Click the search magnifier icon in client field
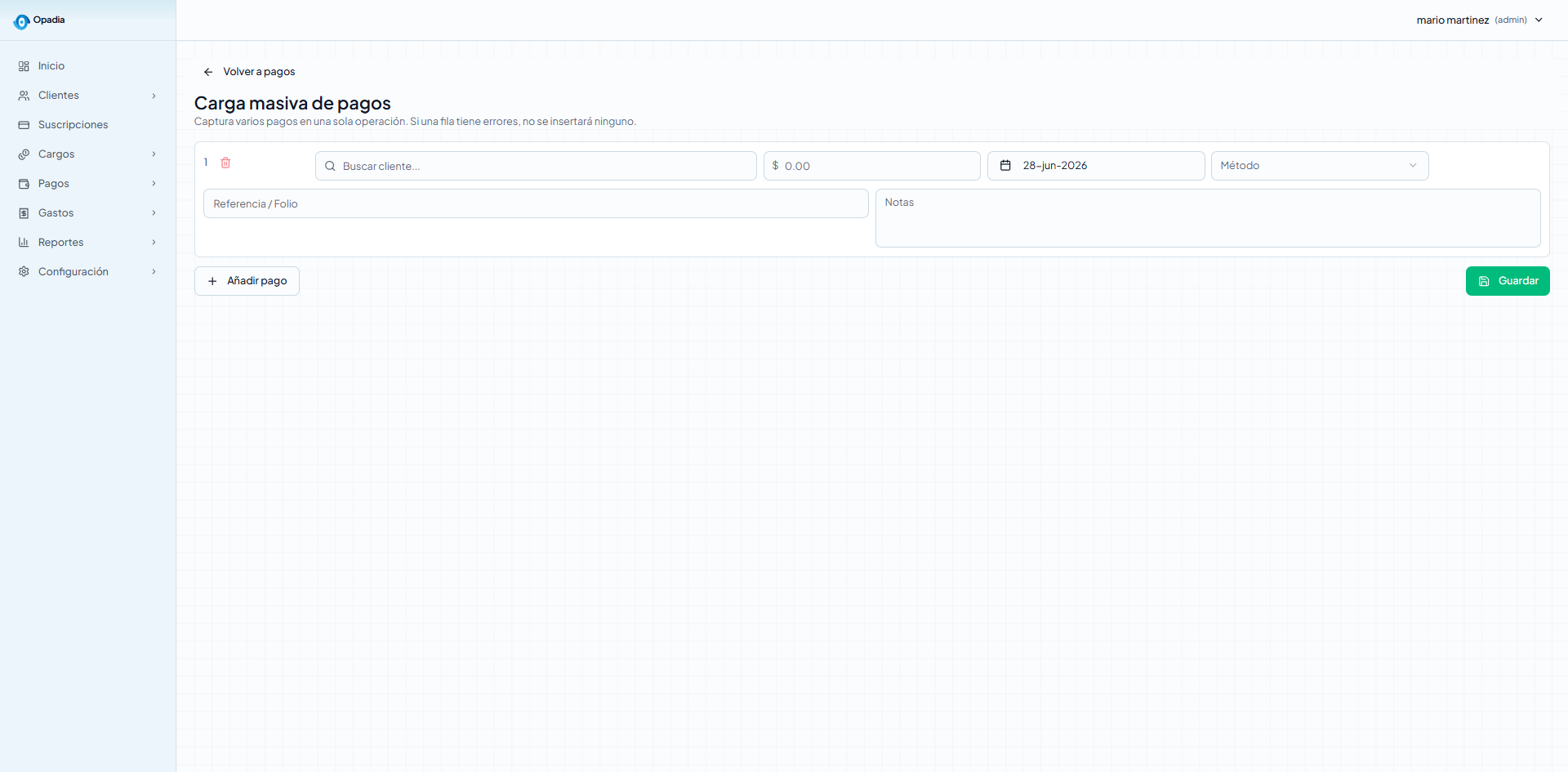Image resolution: width=1568 pixels, height=772 pixels. [x=330, y=166]
